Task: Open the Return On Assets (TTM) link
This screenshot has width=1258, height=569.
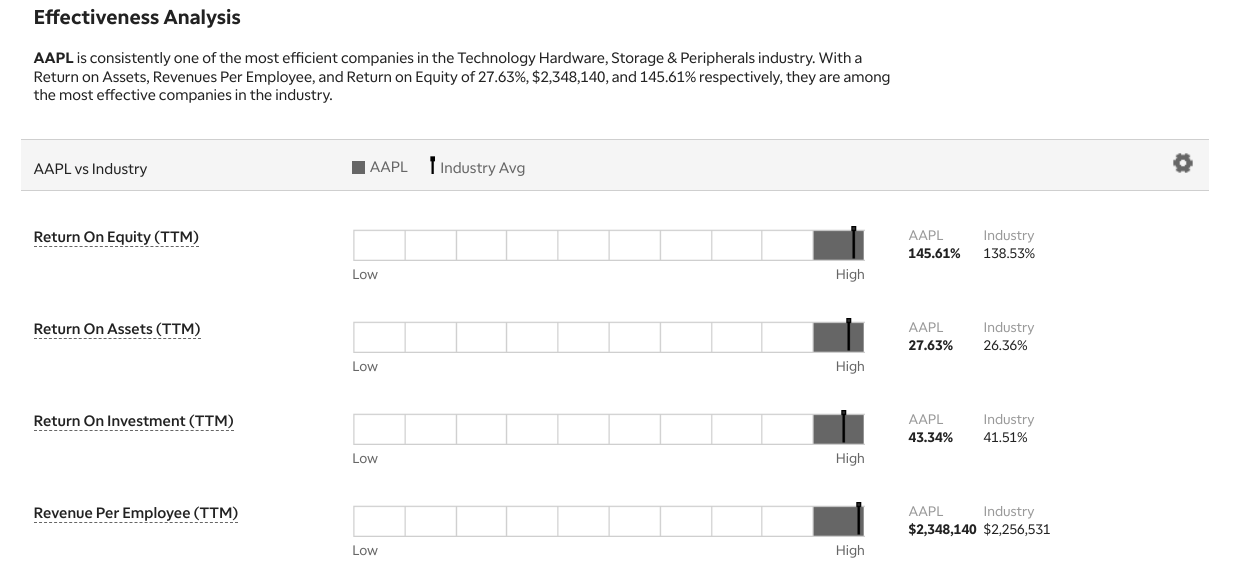Action: (117, 329)
